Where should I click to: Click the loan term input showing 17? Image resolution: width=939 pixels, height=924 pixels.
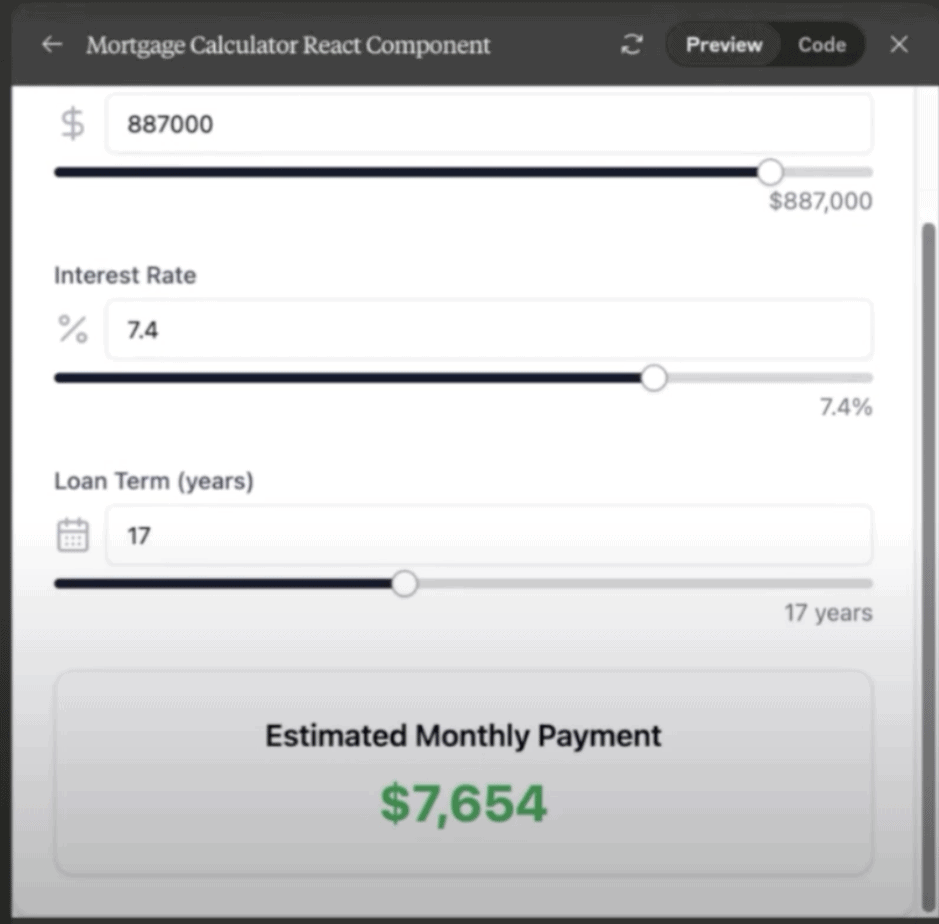point(488,535)
